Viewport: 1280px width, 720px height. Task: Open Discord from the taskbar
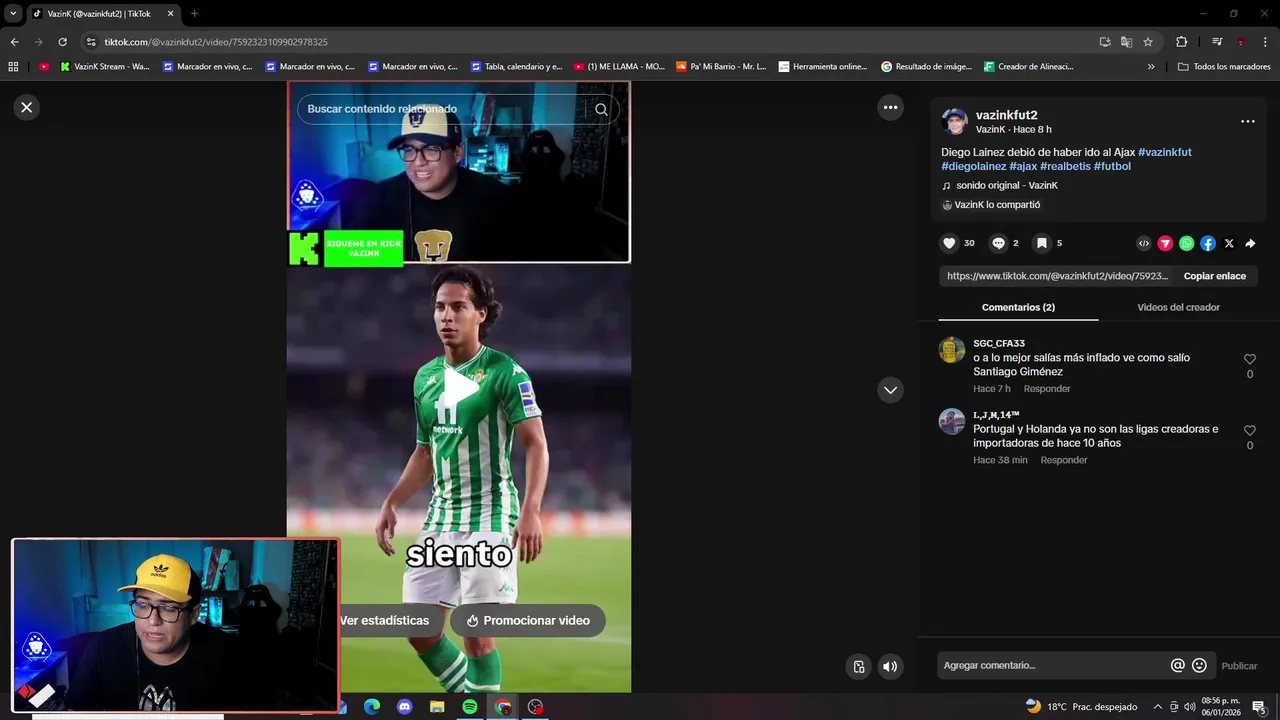click(404, 707)
